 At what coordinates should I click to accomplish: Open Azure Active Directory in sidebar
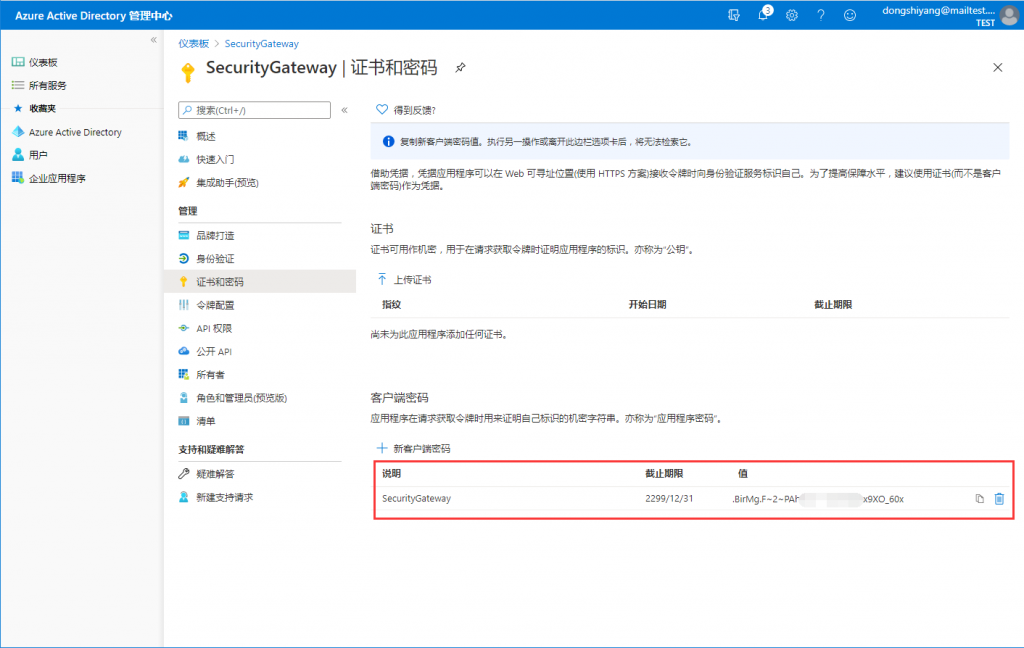pos(75,132)
